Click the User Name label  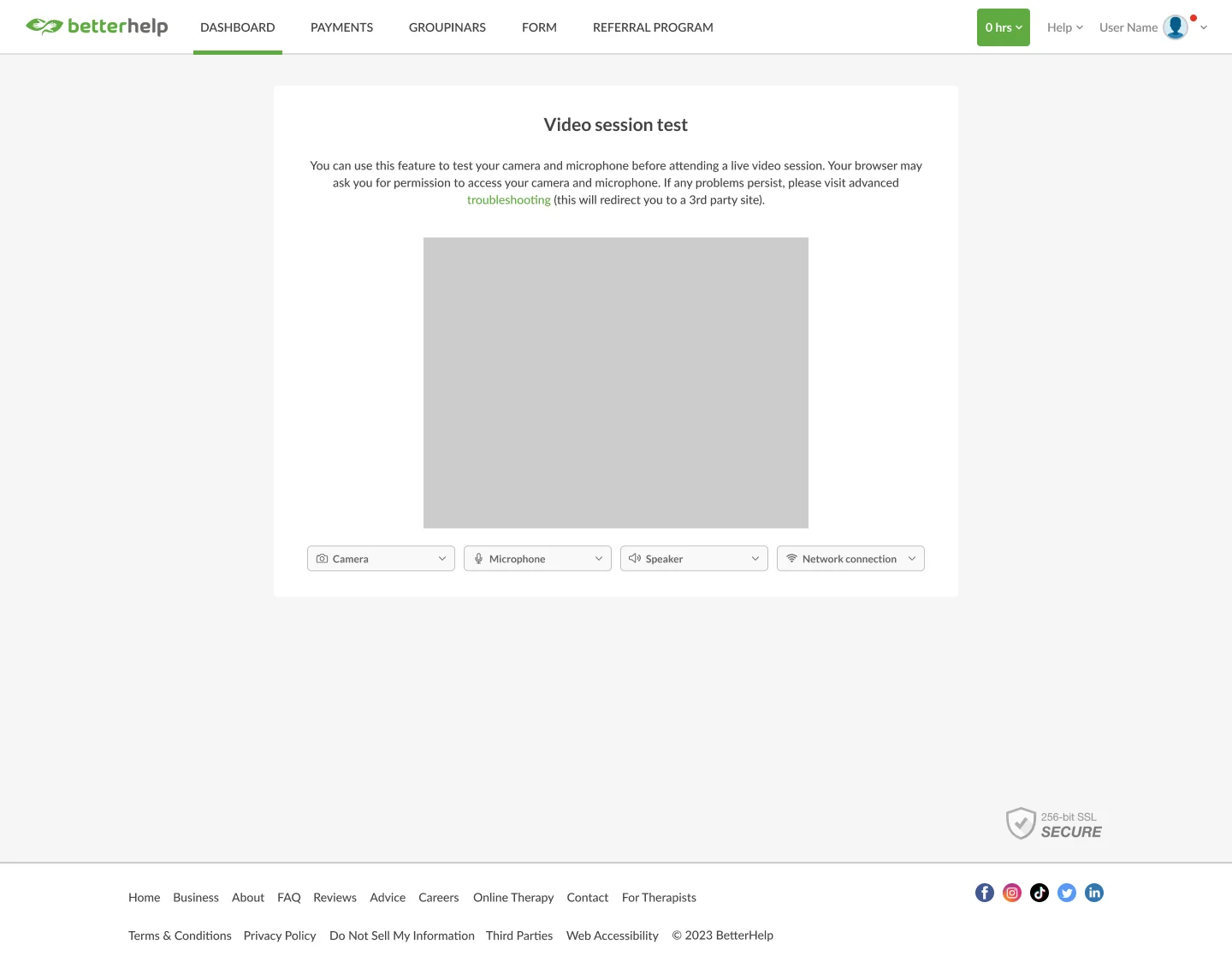pyautogui.click(x=1128, y=27)
